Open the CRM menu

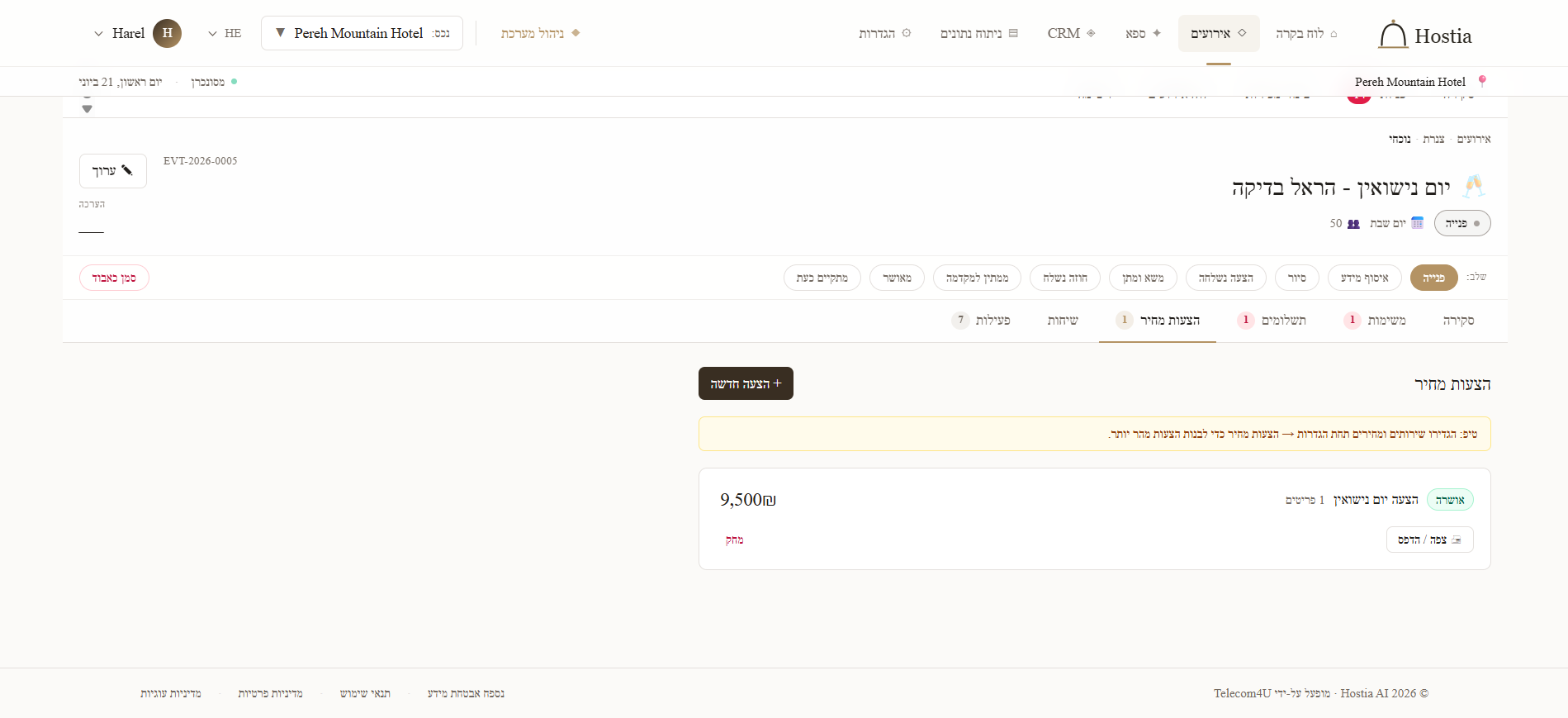[1071, 33]
